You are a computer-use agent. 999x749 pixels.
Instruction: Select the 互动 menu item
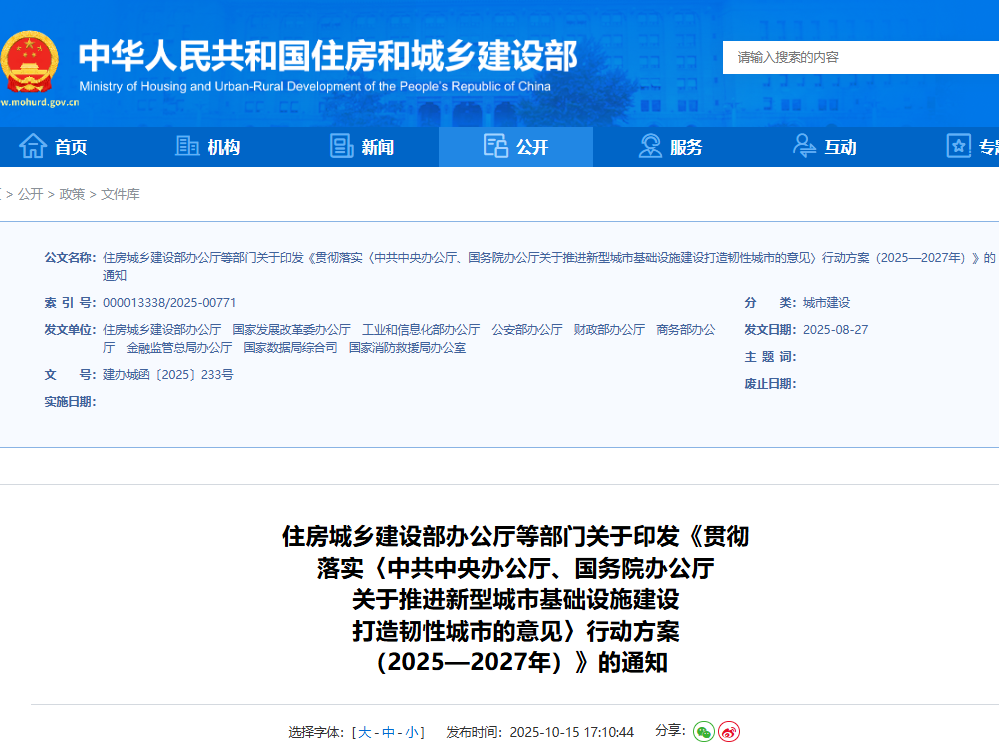[840, 147]
